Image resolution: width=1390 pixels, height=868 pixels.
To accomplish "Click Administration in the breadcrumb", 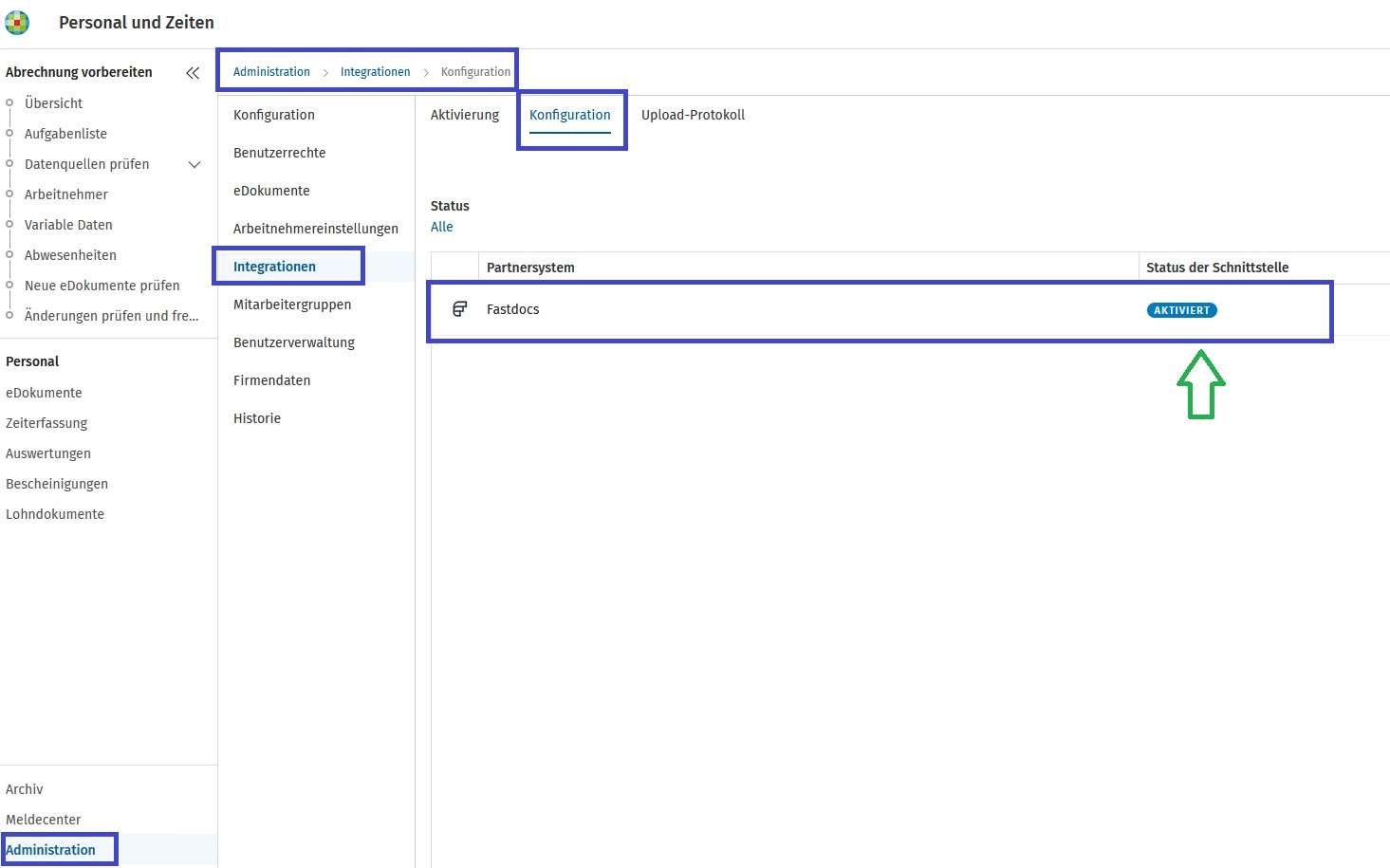I will click(x=271, y=72).
